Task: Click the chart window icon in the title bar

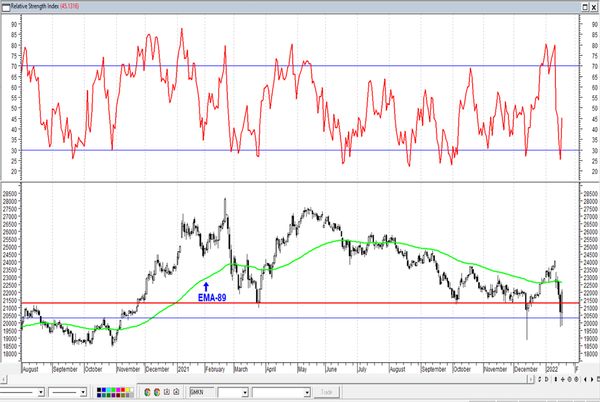Action: tap(7, 5)
